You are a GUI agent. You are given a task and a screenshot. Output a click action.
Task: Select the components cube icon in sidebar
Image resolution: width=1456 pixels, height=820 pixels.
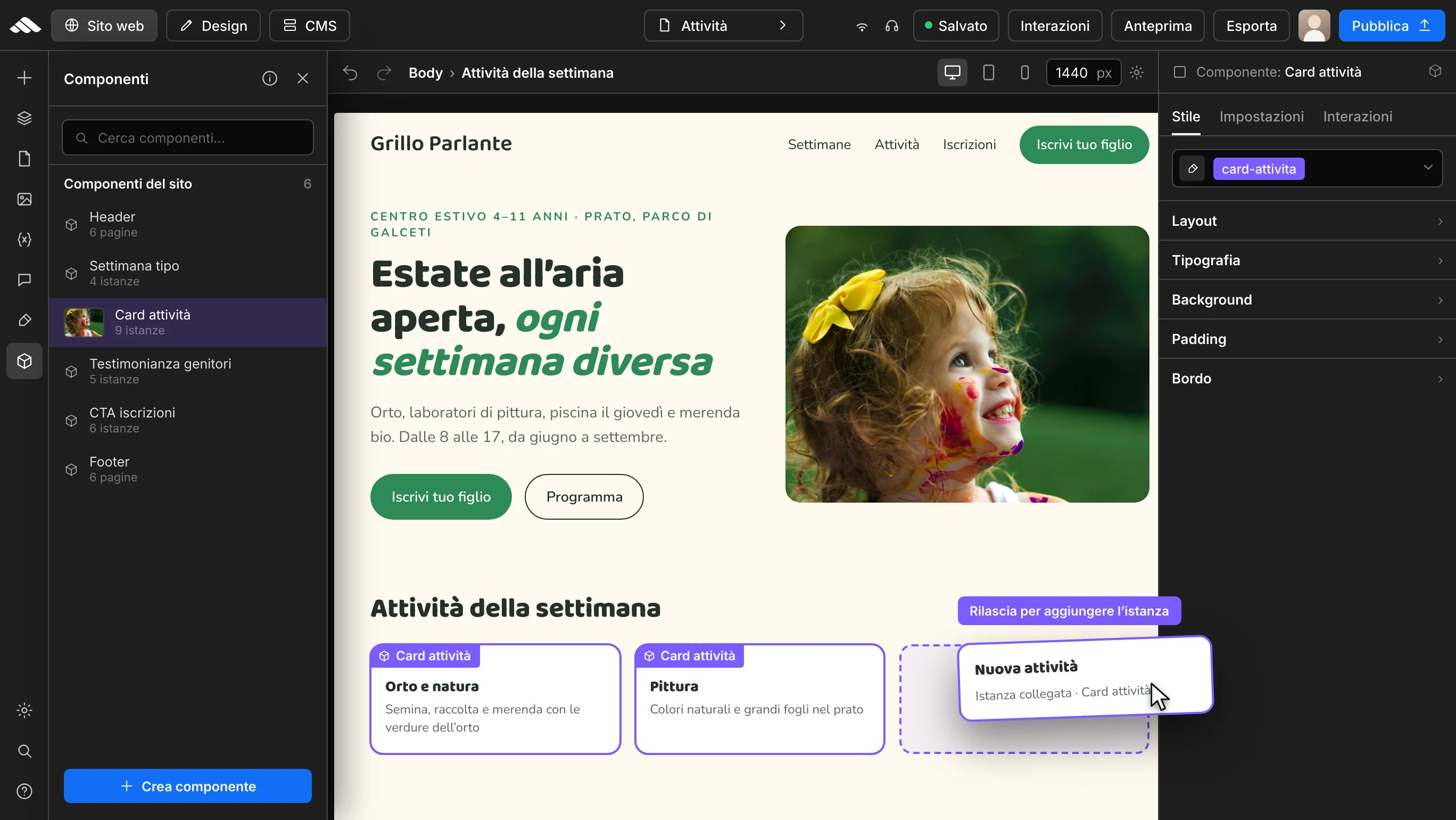[x=24, y=361]
